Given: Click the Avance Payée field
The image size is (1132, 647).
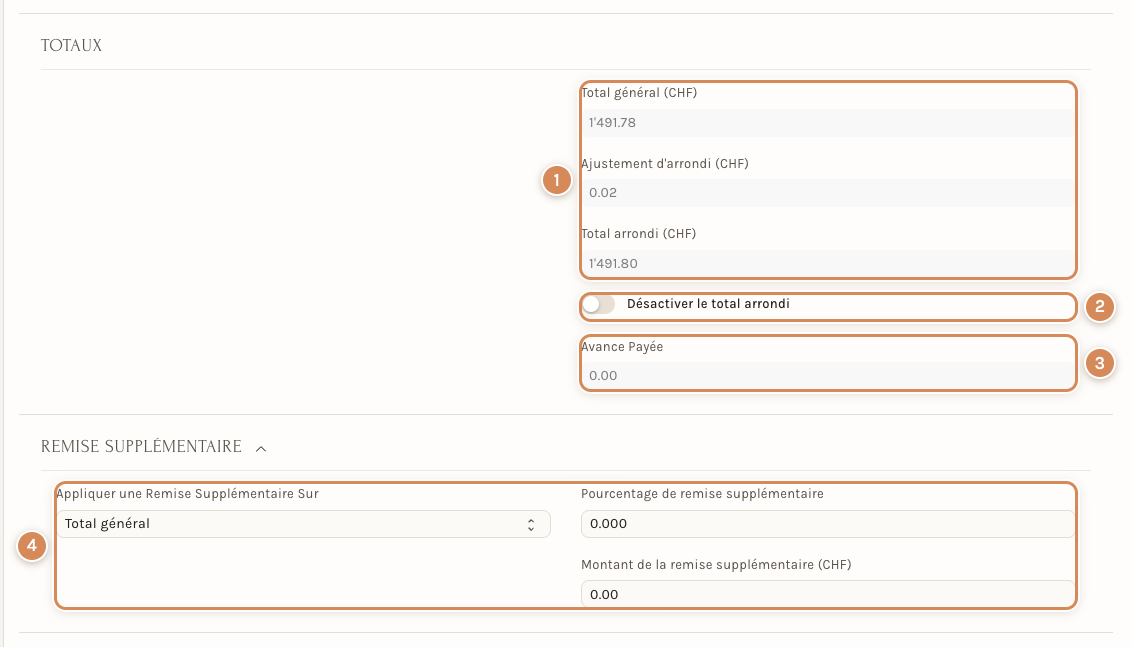Looking at the screenshot, I should [827, 375].
